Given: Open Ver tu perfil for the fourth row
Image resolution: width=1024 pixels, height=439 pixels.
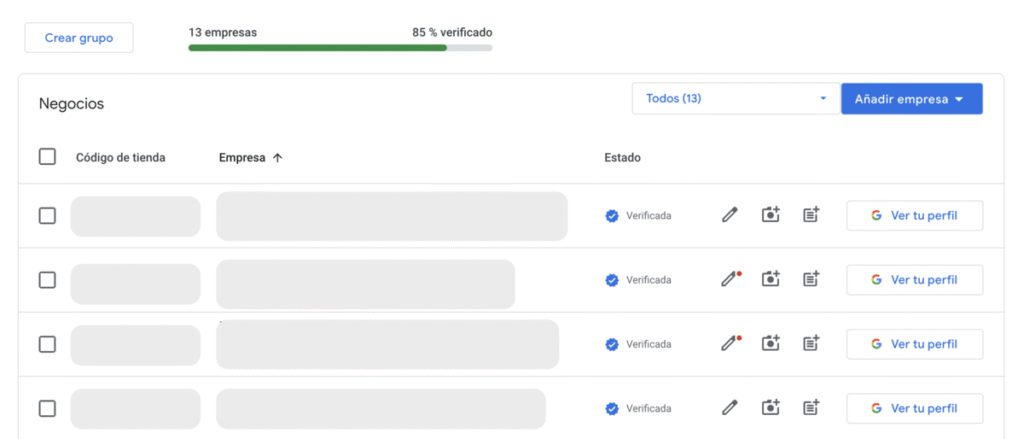Looking at the screenshot, I should tap(914, 408).
